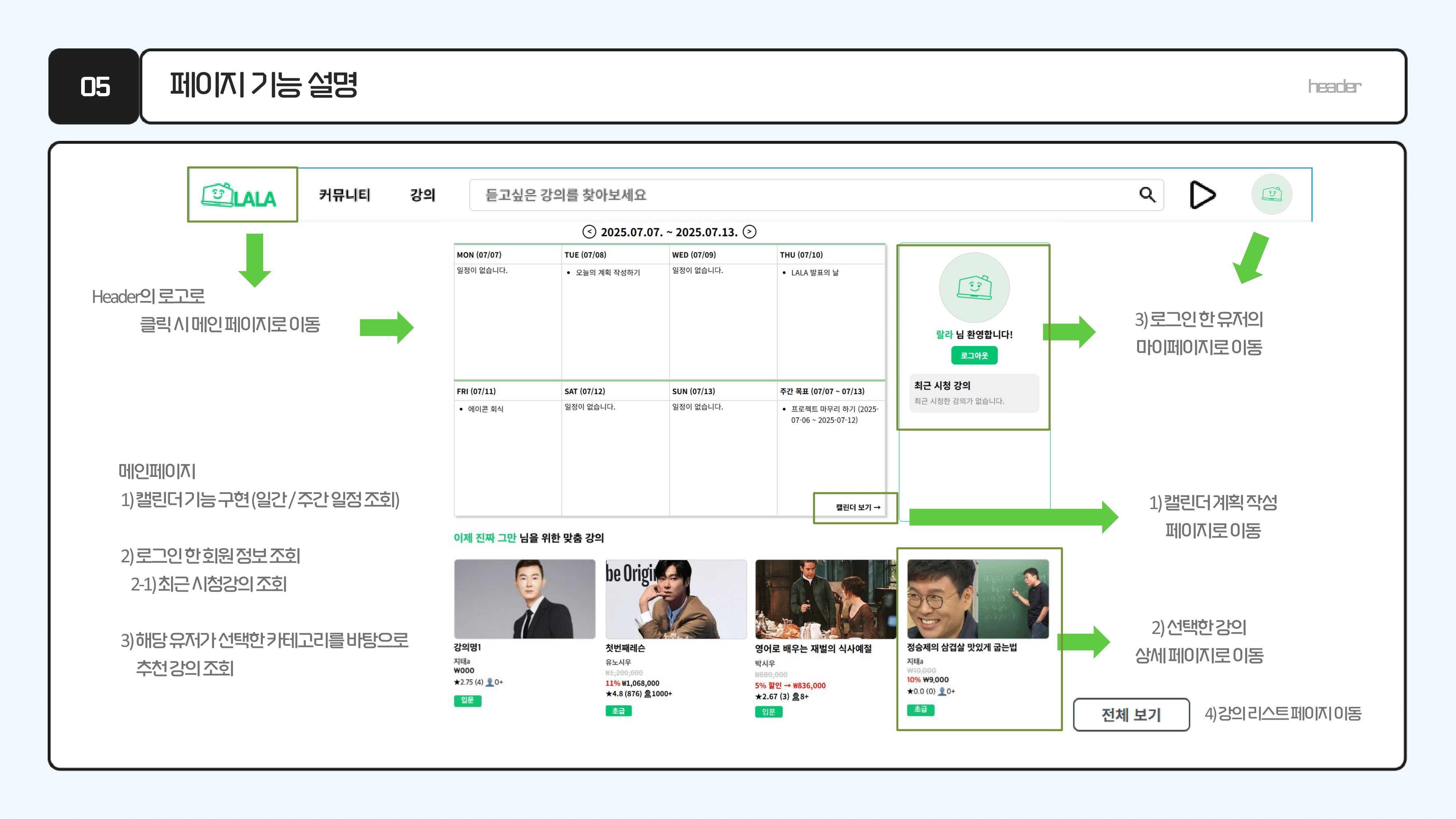Click the search magnifier icon
This screenshot has width=1456, height=819.
(x=1147, y=194)
